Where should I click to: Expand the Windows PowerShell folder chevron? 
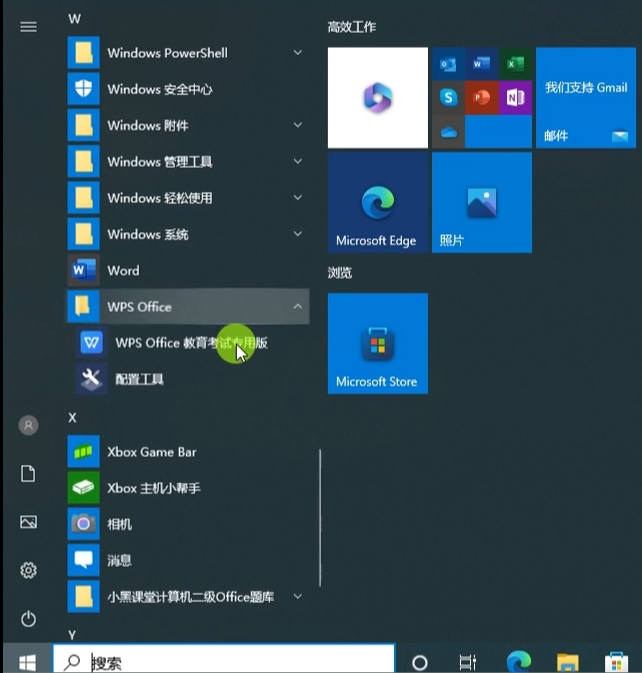[x=297, y=52]
